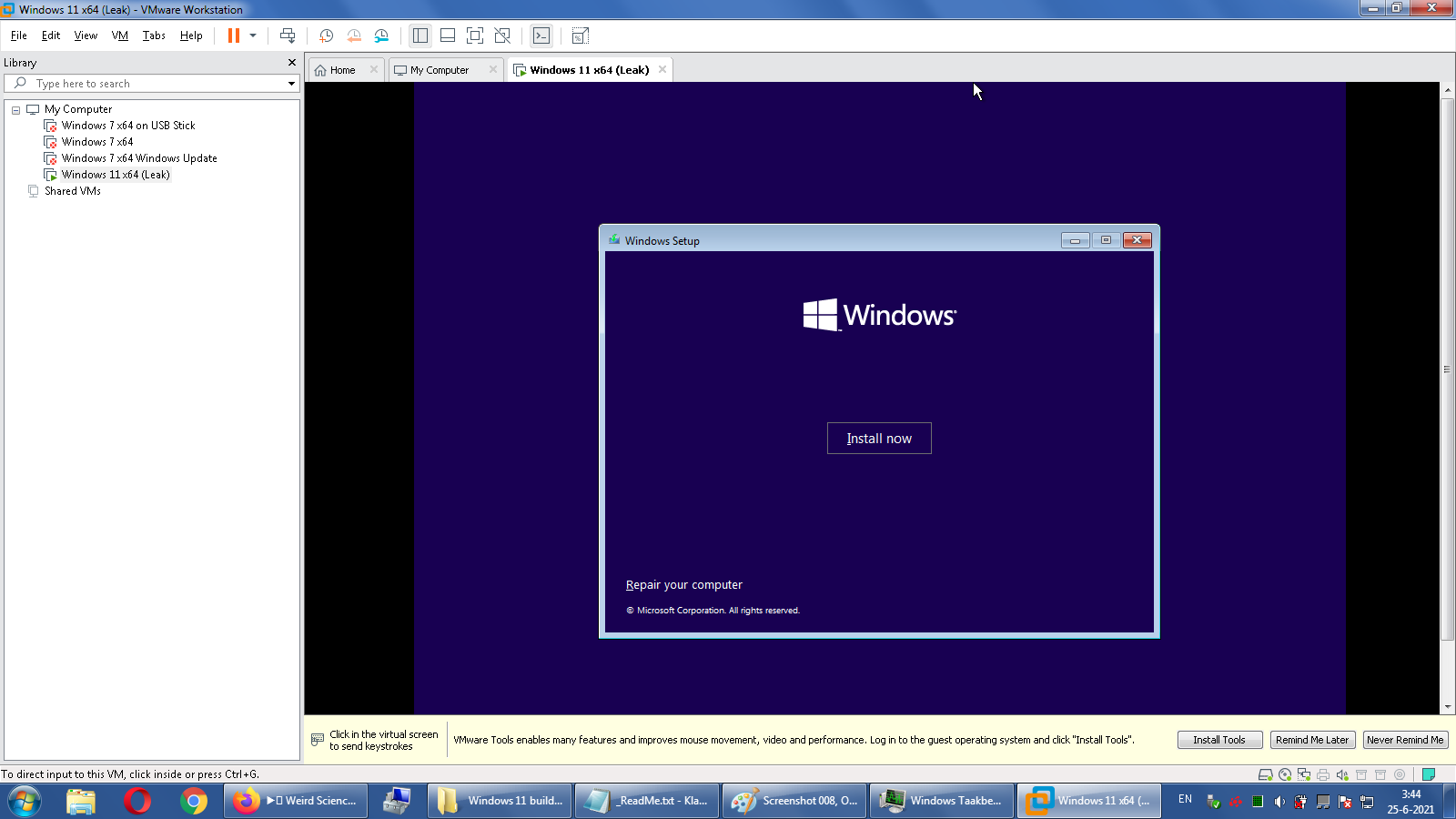Click the Install now button

point(879,438)
